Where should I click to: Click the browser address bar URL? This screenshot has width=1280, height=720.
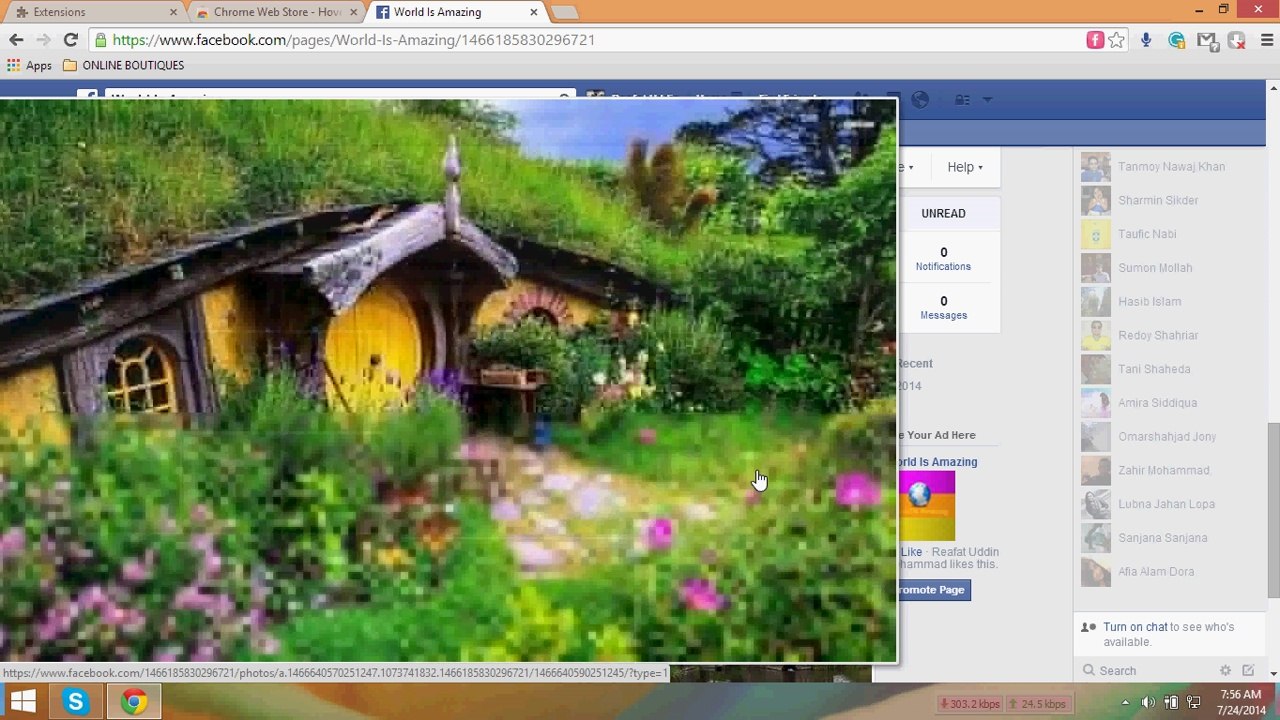[354, 40]
